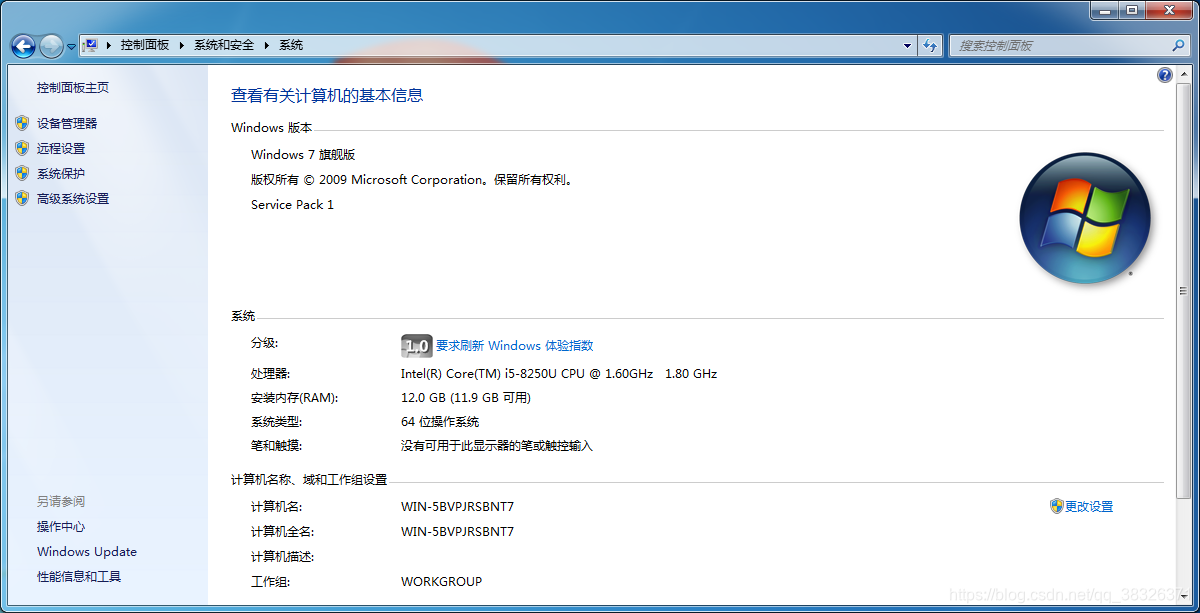
Task: Click 更改设置 link
Action: pyautogui.click(x=1089, y=507)
